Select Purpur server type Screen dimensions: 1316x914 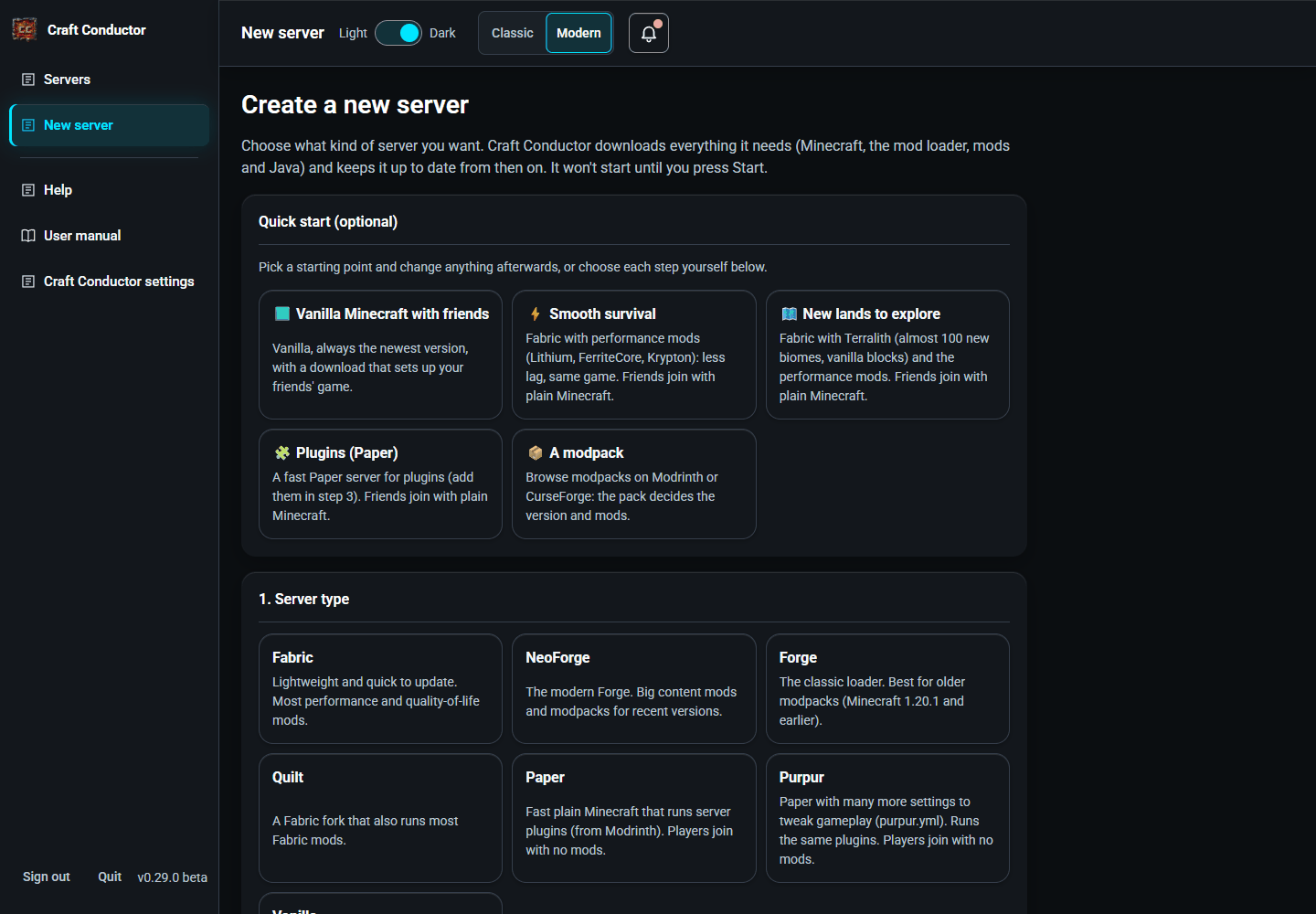pos(887,818)
